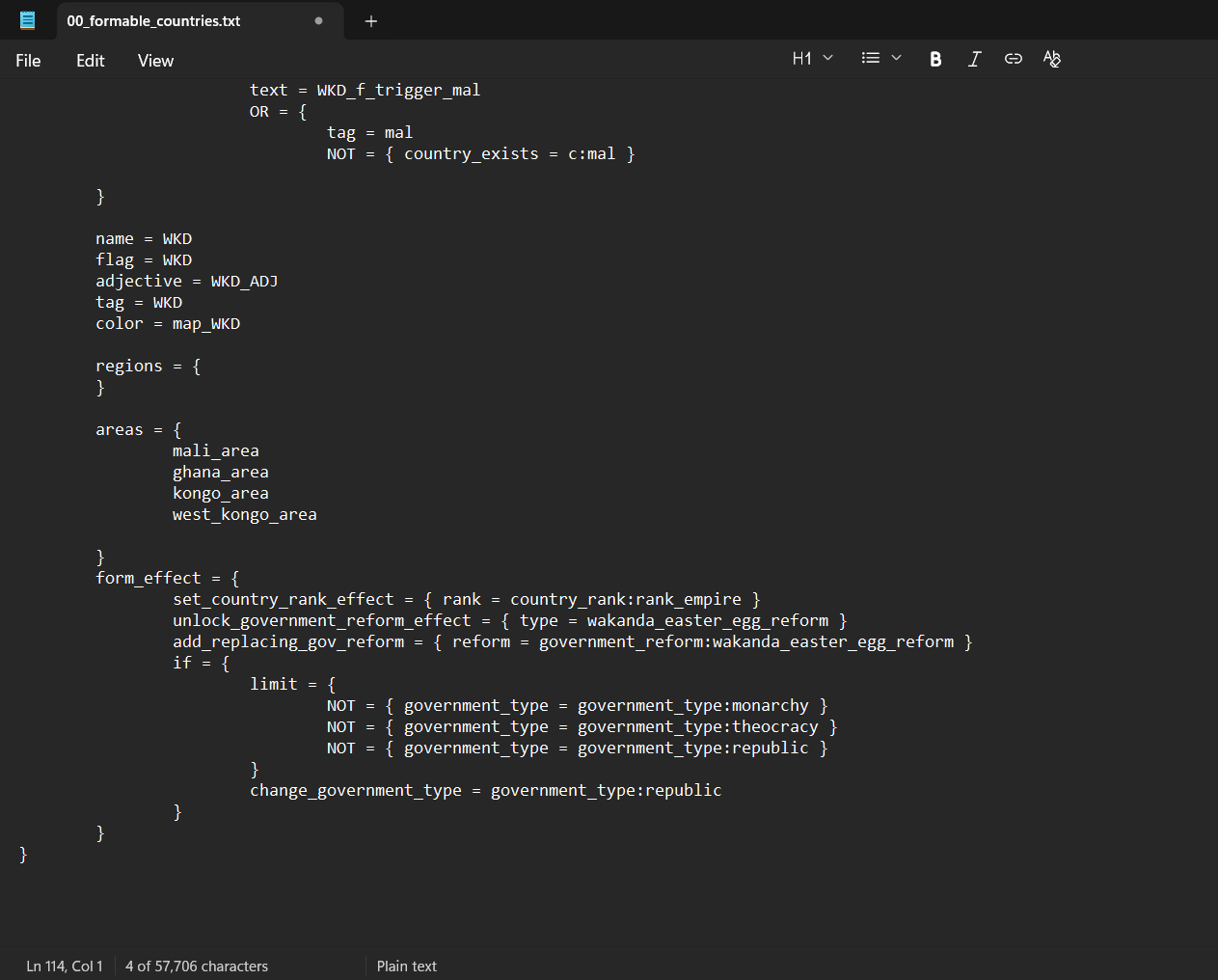
Task: Toggle italic formatting
Action: 974,59
